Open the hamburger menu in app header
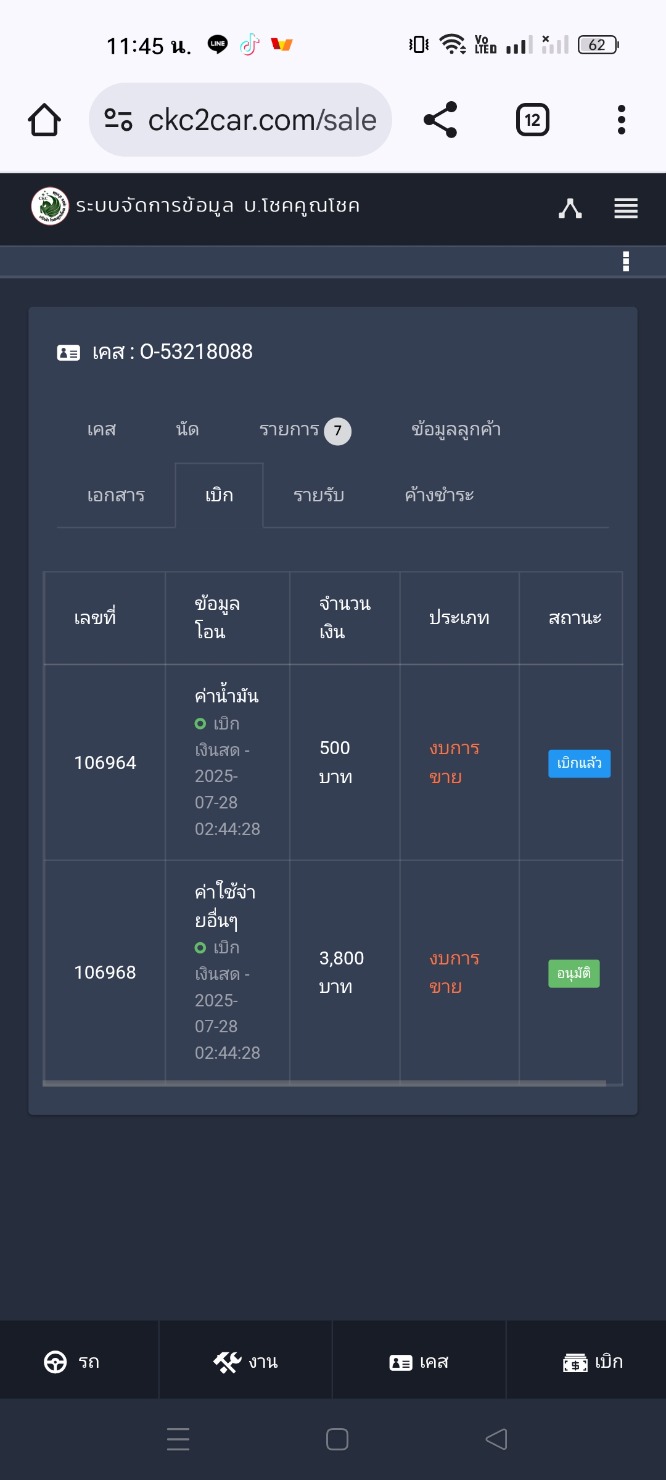Image resolution: width=666 pixels, height=1480 pixels. (626, 208)
